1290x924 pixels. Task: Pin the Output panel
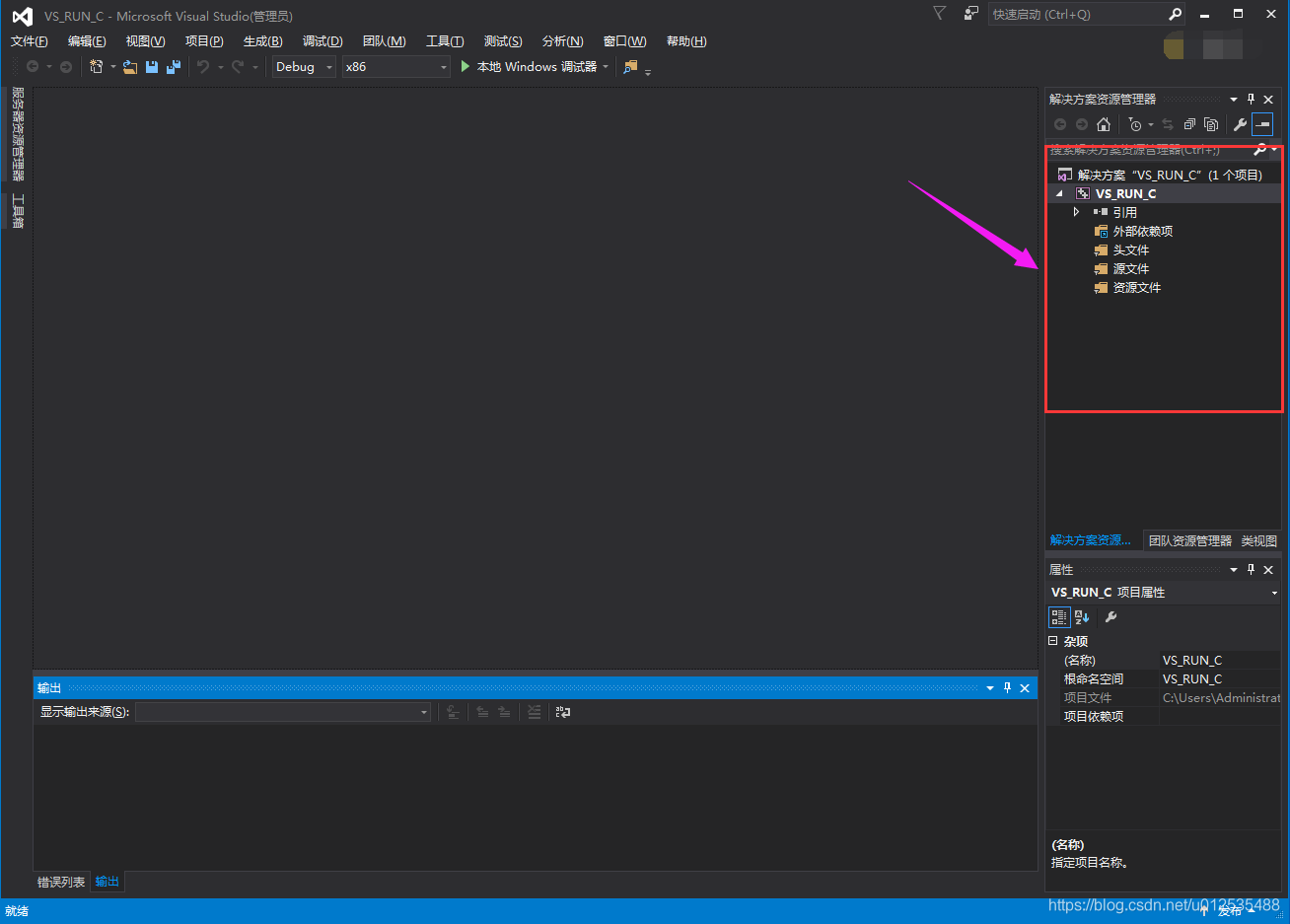click(x=1007, y=688)
